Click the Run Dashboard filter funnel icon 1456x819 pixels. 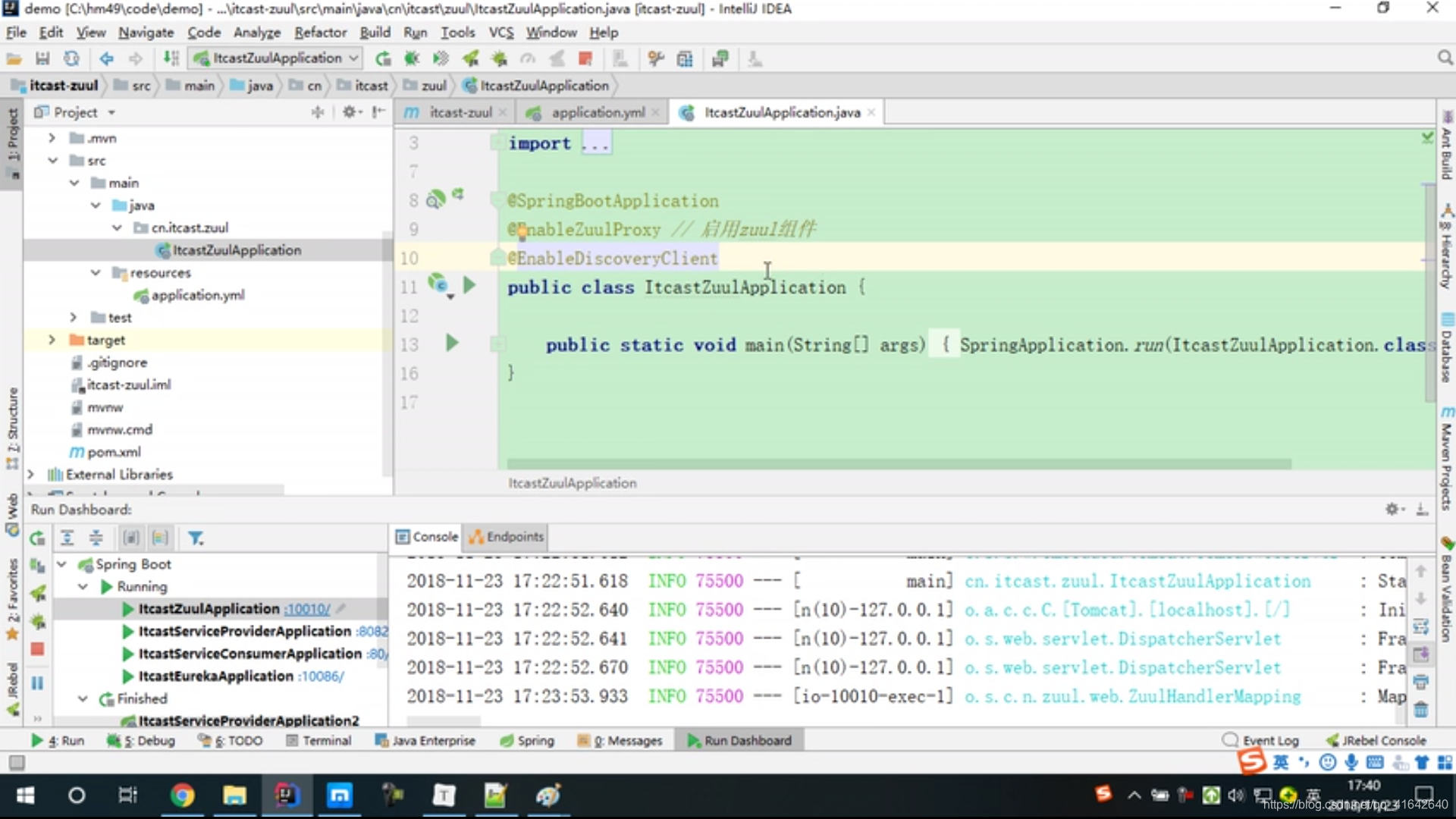[x=196, y=538]
